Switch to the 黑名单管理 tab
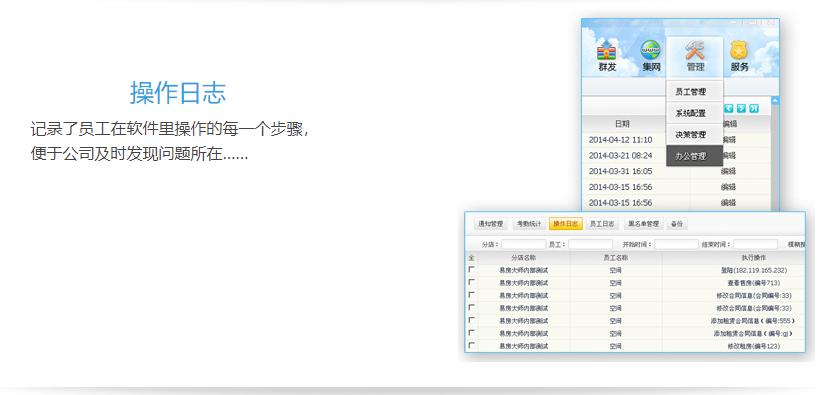The width and height of the screenshot is (827, 395). point(643,224)
